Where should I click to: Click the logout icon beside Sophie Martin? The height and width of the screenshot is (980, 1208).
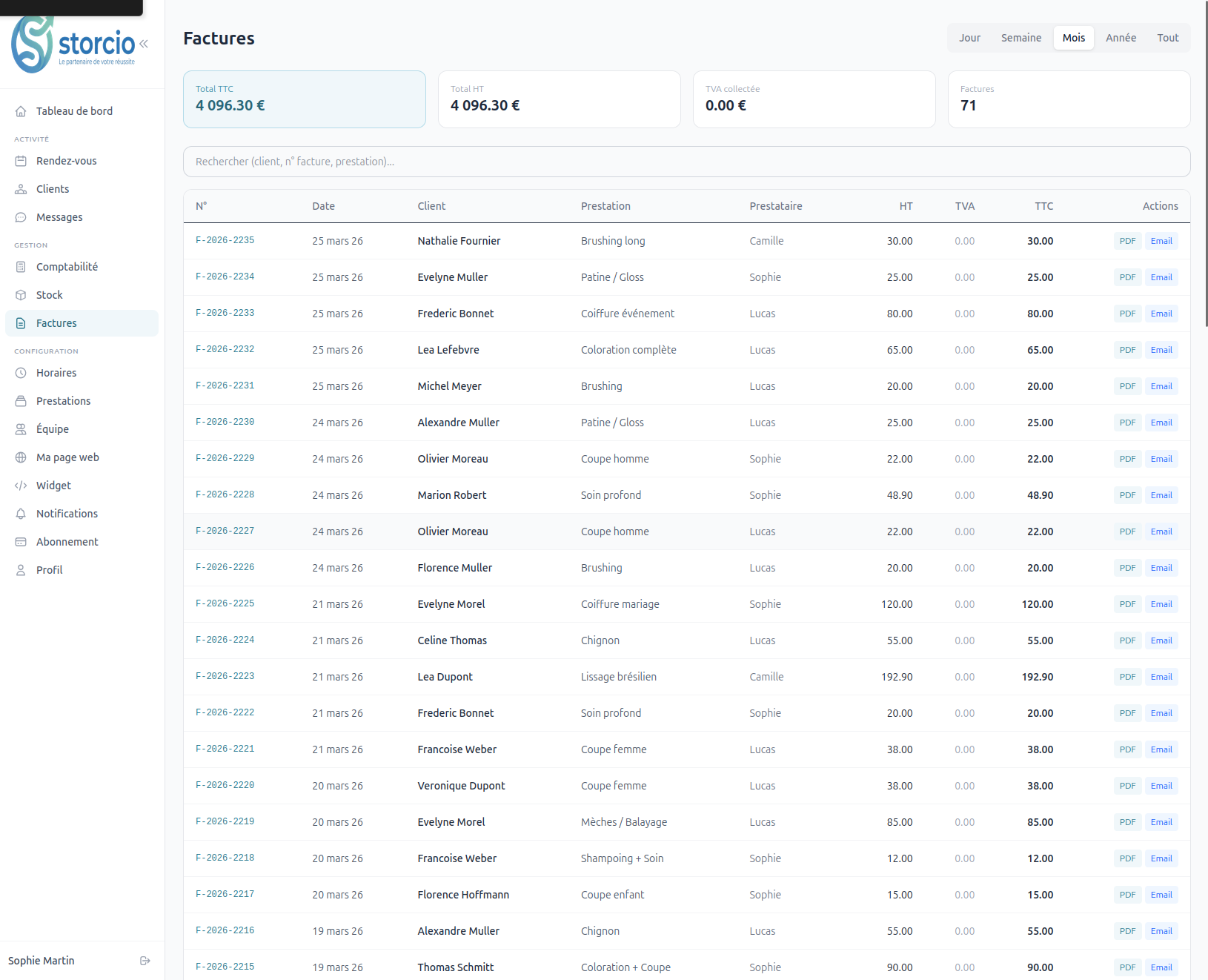click(145, 961)
